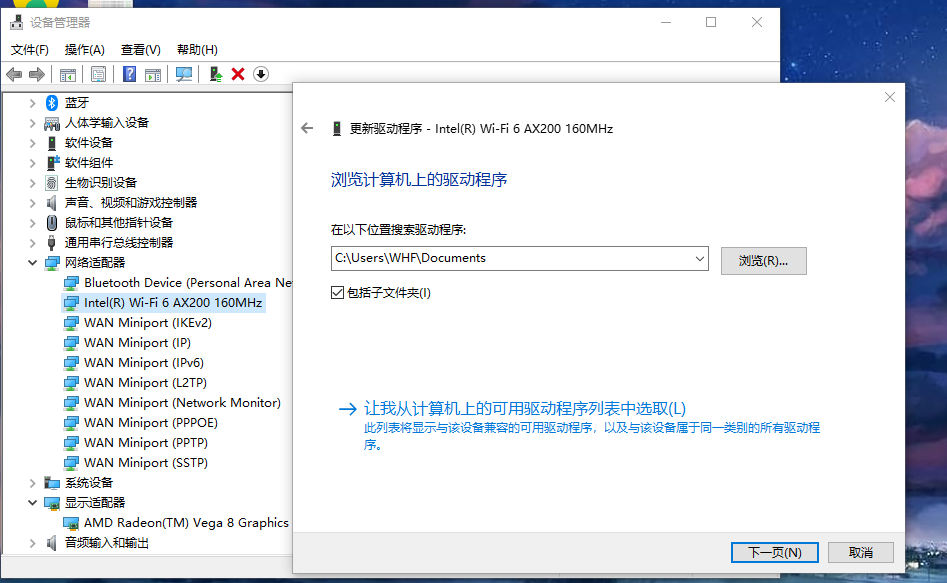Open the 帮助(H) menu
Screen dimensions: 947x583
click(x=197, y=50)
